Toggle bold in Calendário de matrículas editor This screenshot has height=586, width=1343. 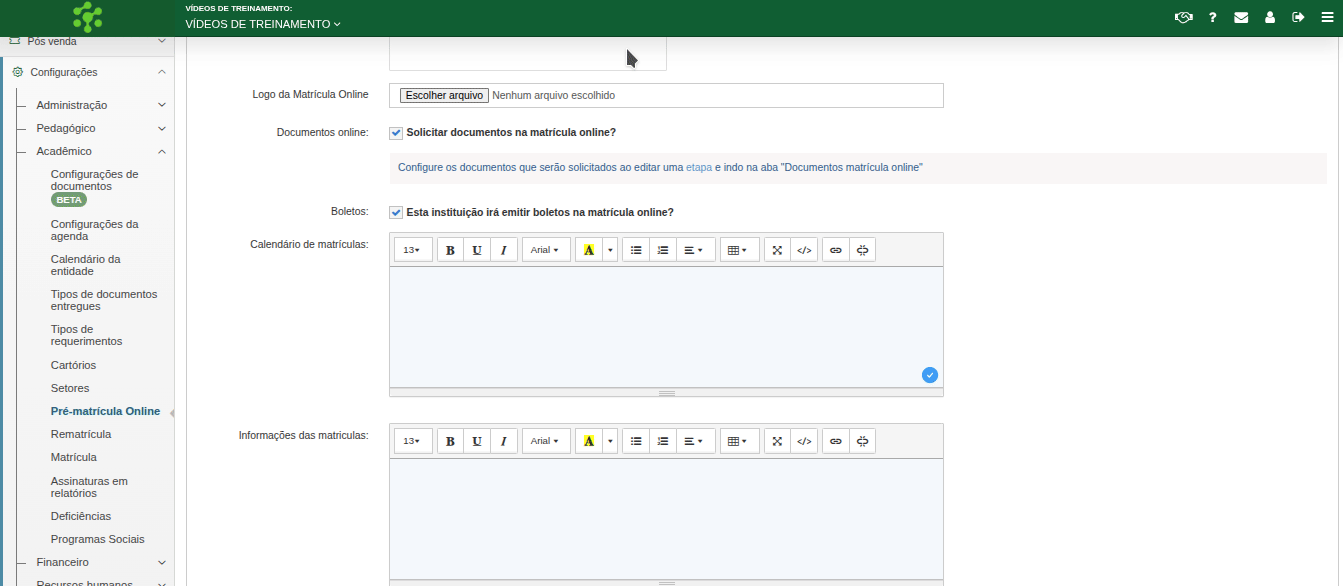point(450,250)
